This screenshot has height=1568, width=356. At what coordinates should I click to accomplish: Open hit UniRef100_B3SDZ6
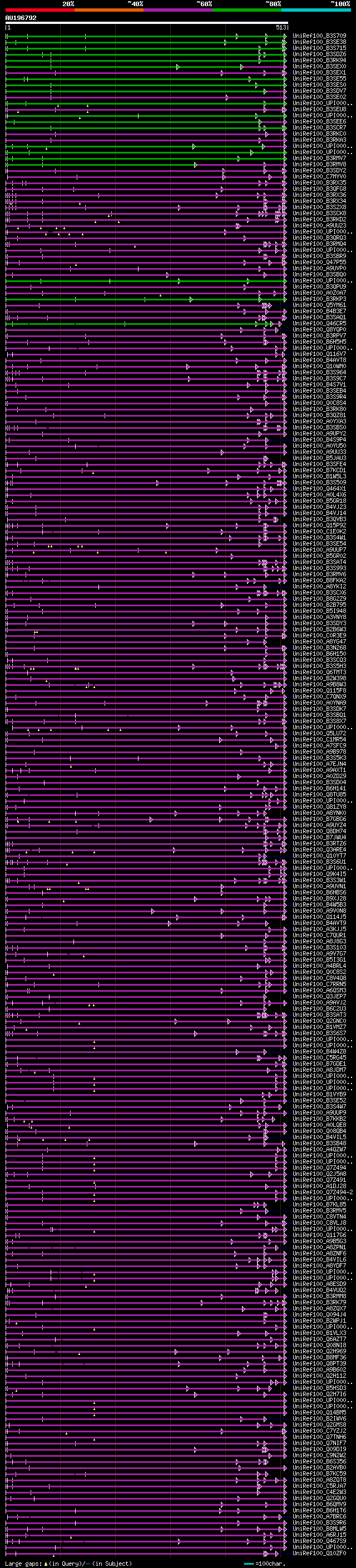(x=319, y=54)
